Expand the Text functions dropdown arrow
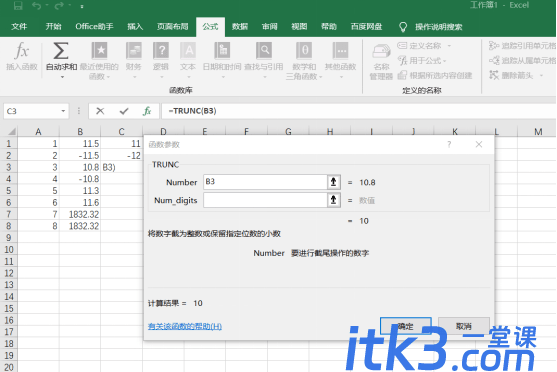This screenshot has width=557, height=372. [x=189, y=77]
